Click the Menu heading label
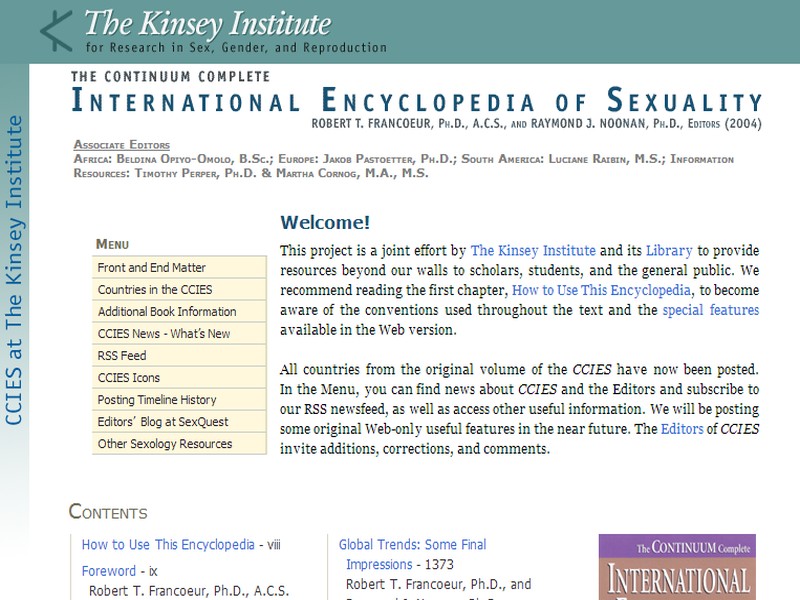 pos(112,244)
